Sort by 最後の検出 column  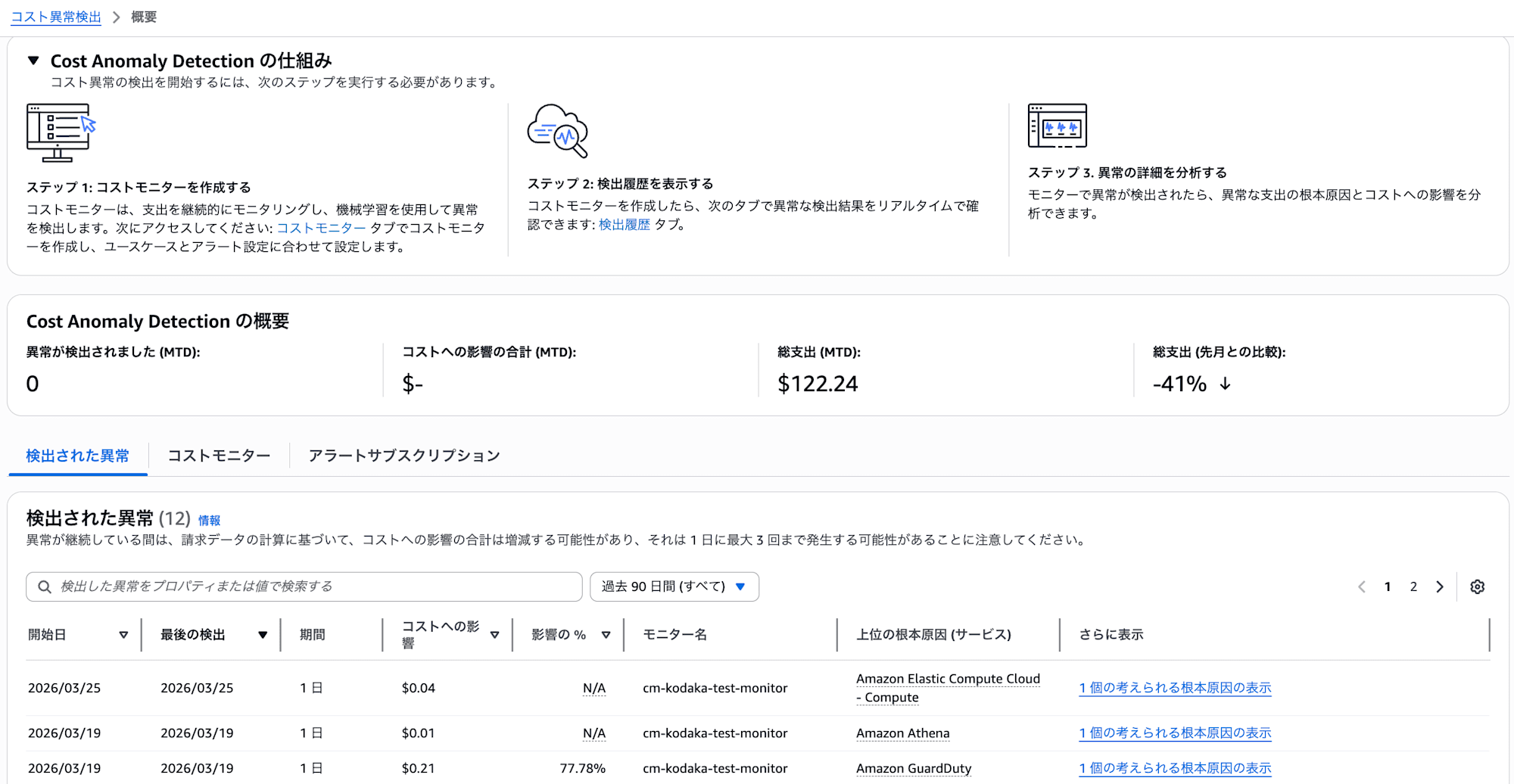click(262, 635)
